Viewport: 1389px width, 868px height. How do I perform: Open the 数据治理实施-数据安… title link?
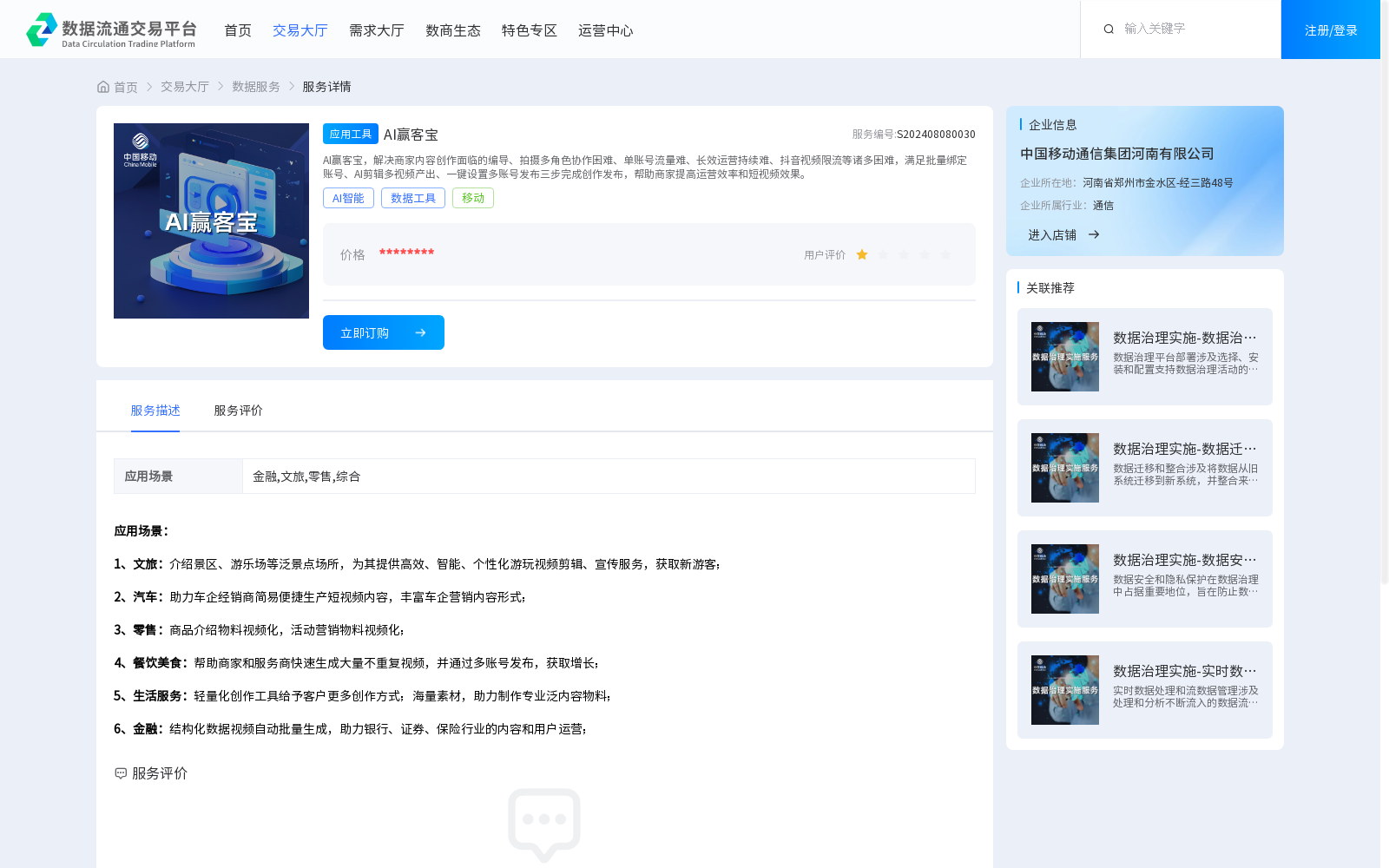[x=1185, y=560]
